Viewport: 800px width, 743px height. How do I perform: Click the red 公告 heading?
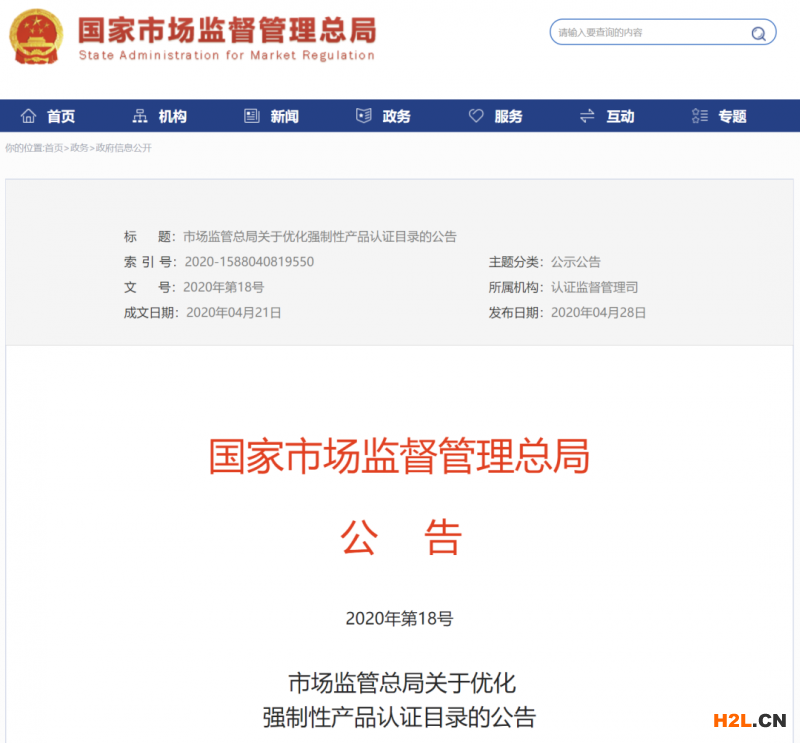click(402, 537)
